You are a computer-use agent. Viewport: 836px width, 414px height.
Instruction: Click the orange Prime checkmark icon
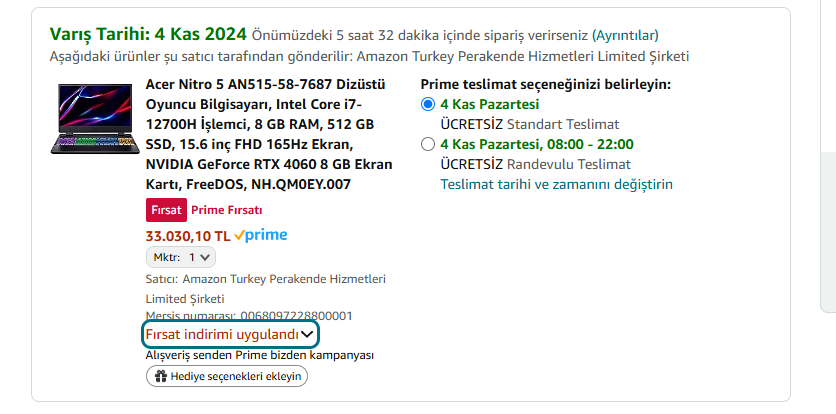point(239,236)
